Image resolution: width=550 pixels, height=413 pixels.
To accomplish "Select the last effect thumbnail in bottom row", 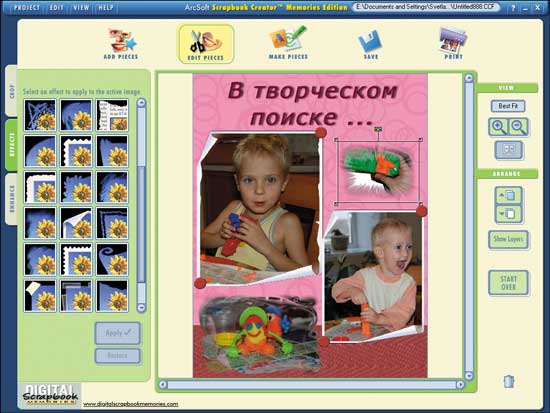I will [112, 296].
